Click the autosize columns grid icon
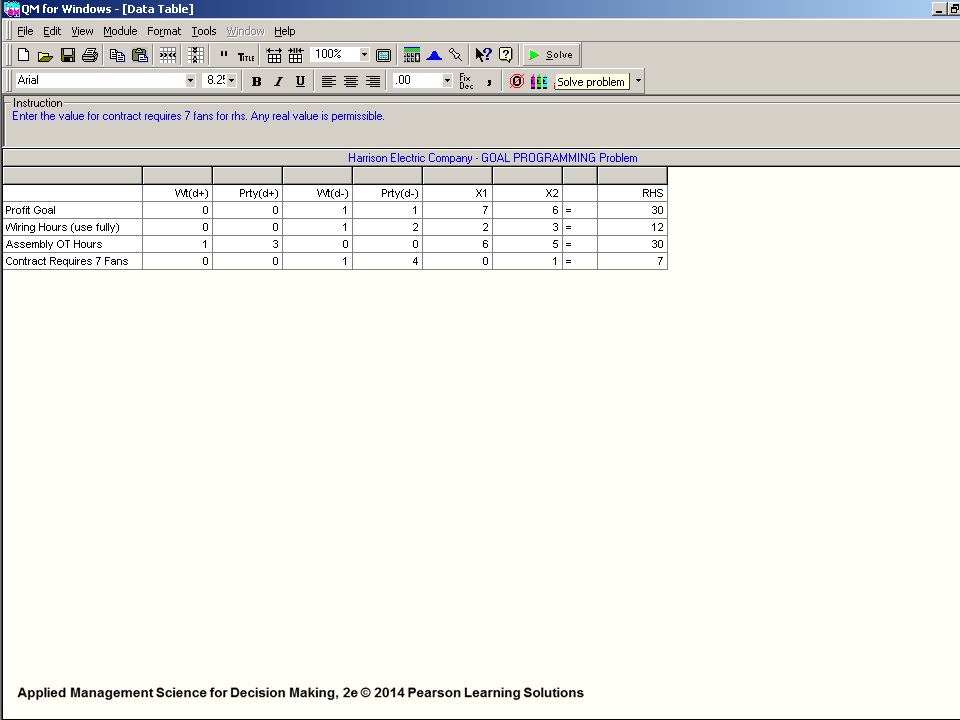The width and height of the screenshot is (960, 720). (168, 55)
